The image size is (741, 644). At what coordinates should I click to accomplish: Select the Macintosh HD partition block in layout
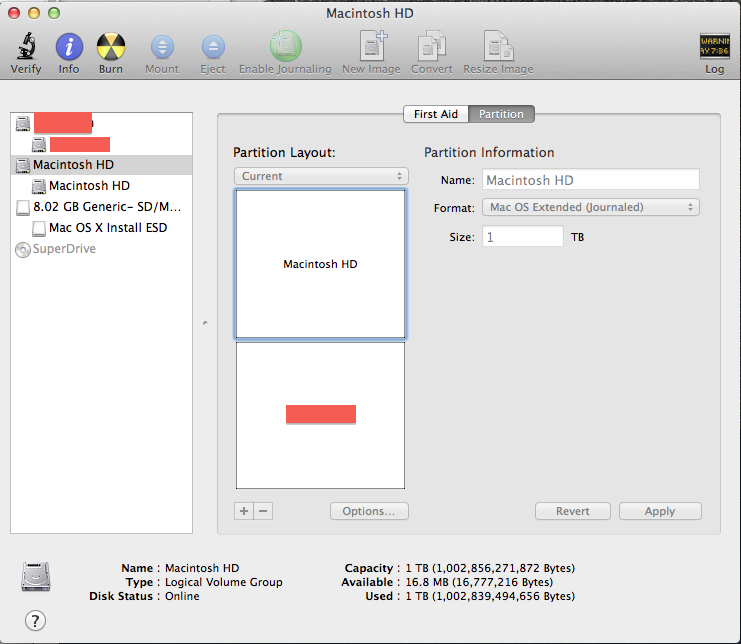pyautogui.click(x=320, y=264)
